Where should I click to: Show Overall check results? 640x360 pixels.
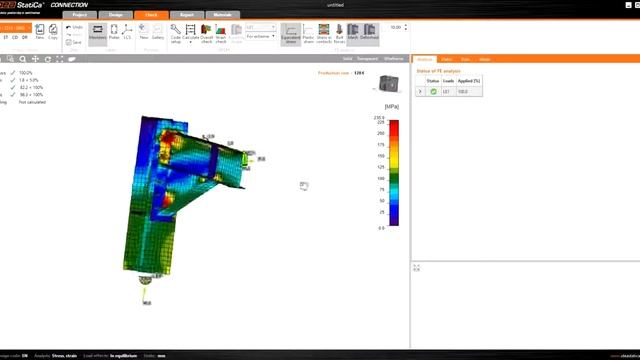[x=207, y=33]
